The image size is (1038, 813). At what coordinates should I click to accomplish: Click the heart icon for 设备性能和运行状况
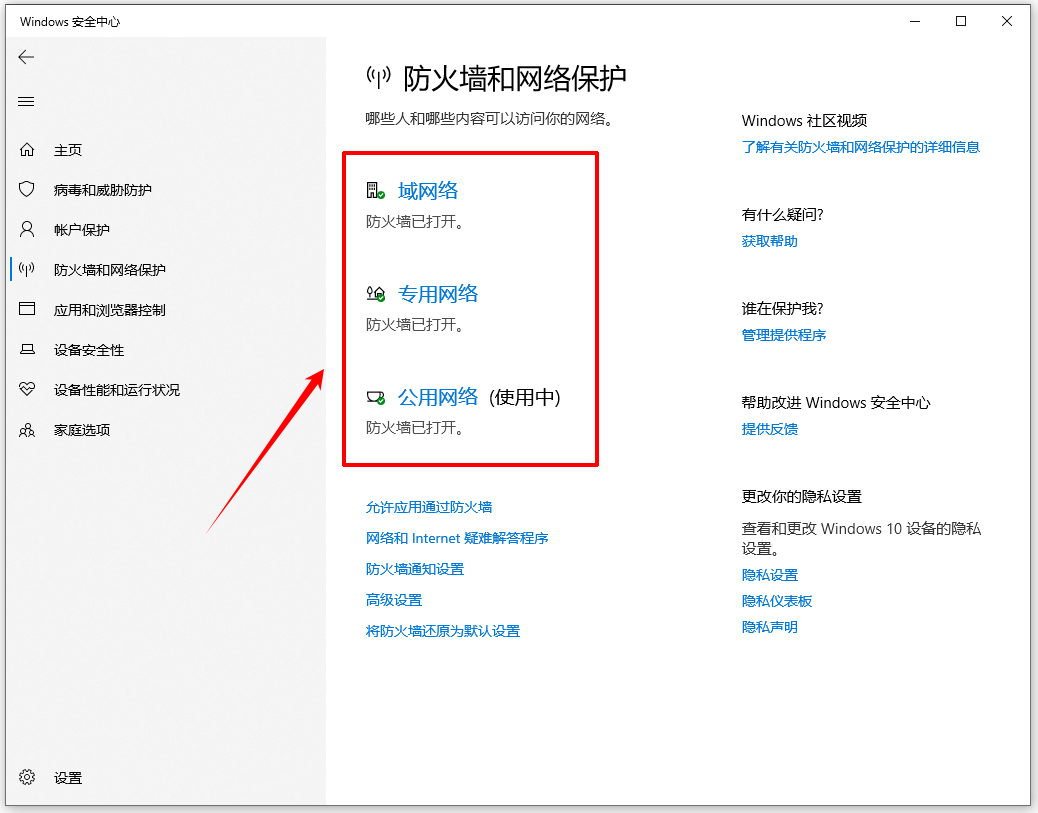(26, 389)
